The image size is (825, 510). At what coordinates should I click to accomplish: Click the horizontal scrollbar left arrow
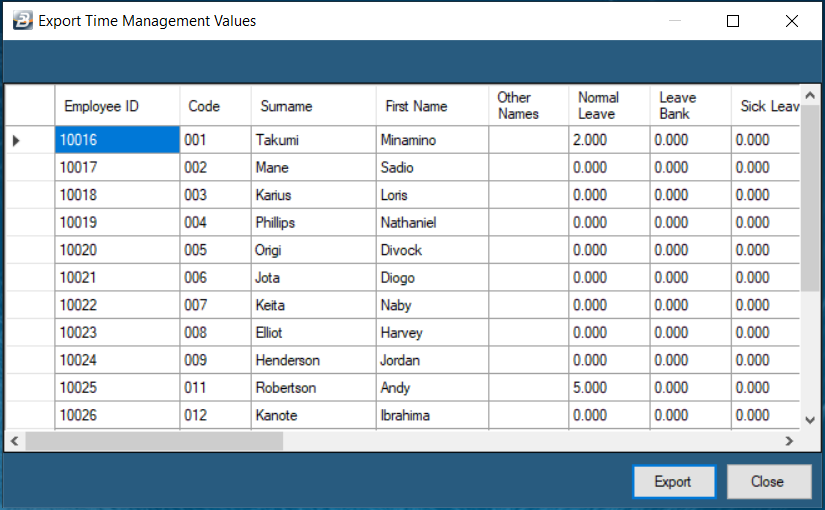tap(14, 441)
